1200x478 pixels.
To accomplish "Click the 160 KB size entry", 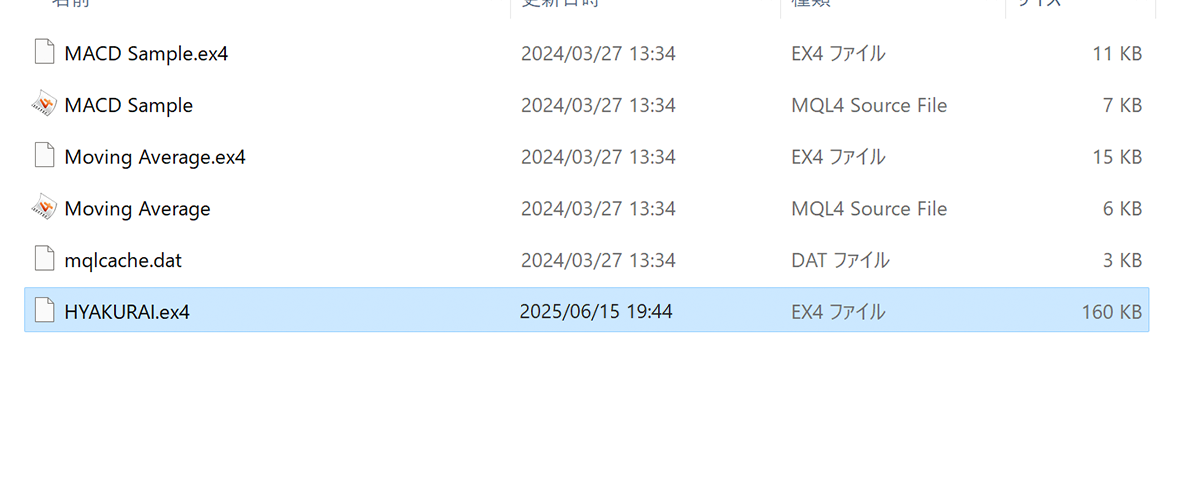I will pos(1111,312).
